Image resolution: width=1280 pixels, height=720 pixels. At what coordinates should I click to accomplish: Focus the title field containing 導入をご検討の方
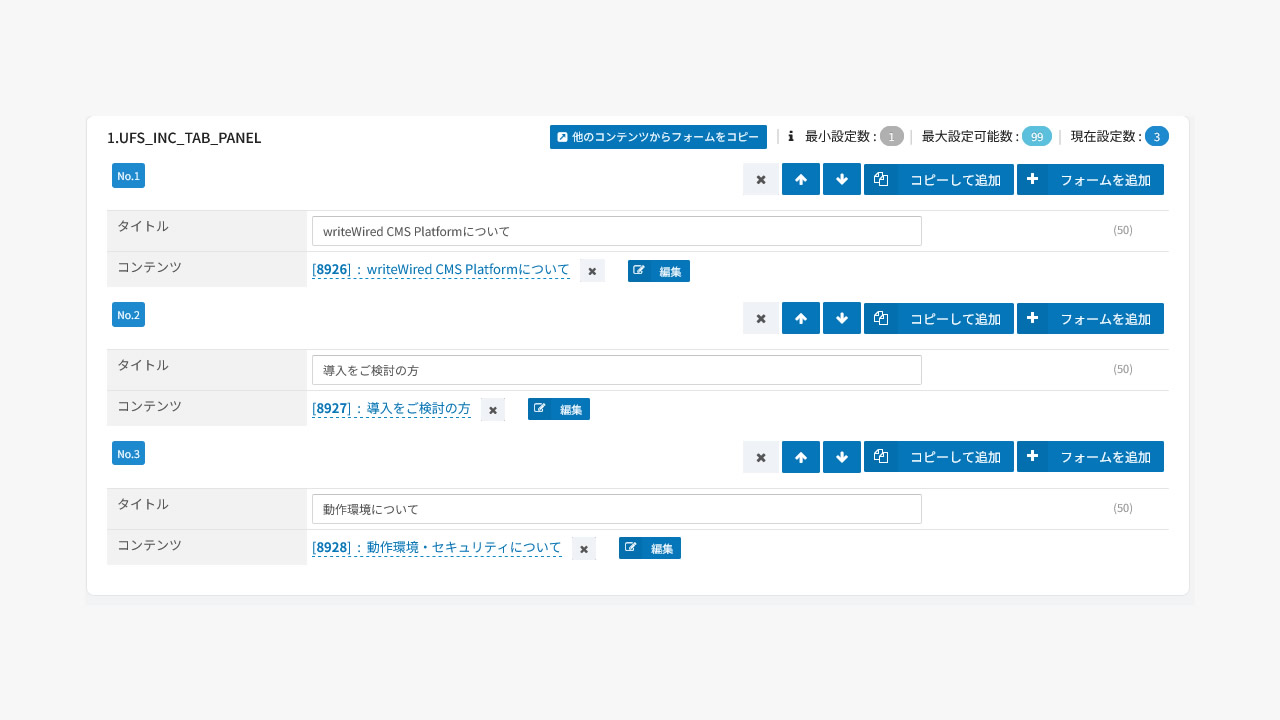pyautogui.click(x=616, y=370)
